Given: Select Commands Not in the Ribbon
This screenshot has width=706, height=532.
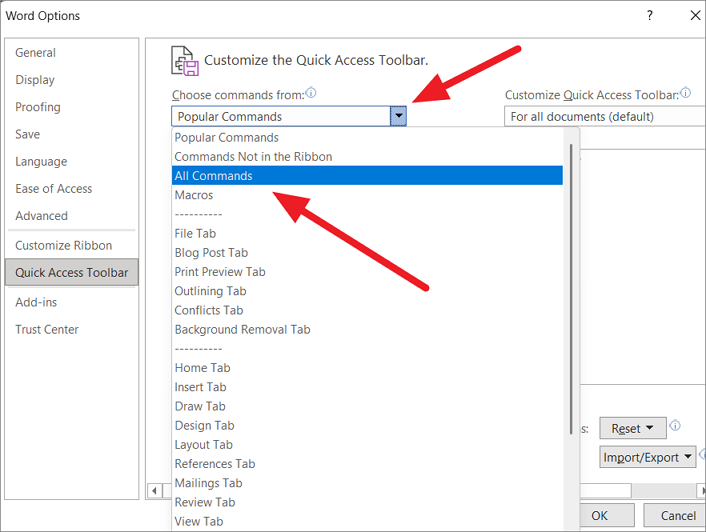Looking at the screenshot, I should [367, 157].
